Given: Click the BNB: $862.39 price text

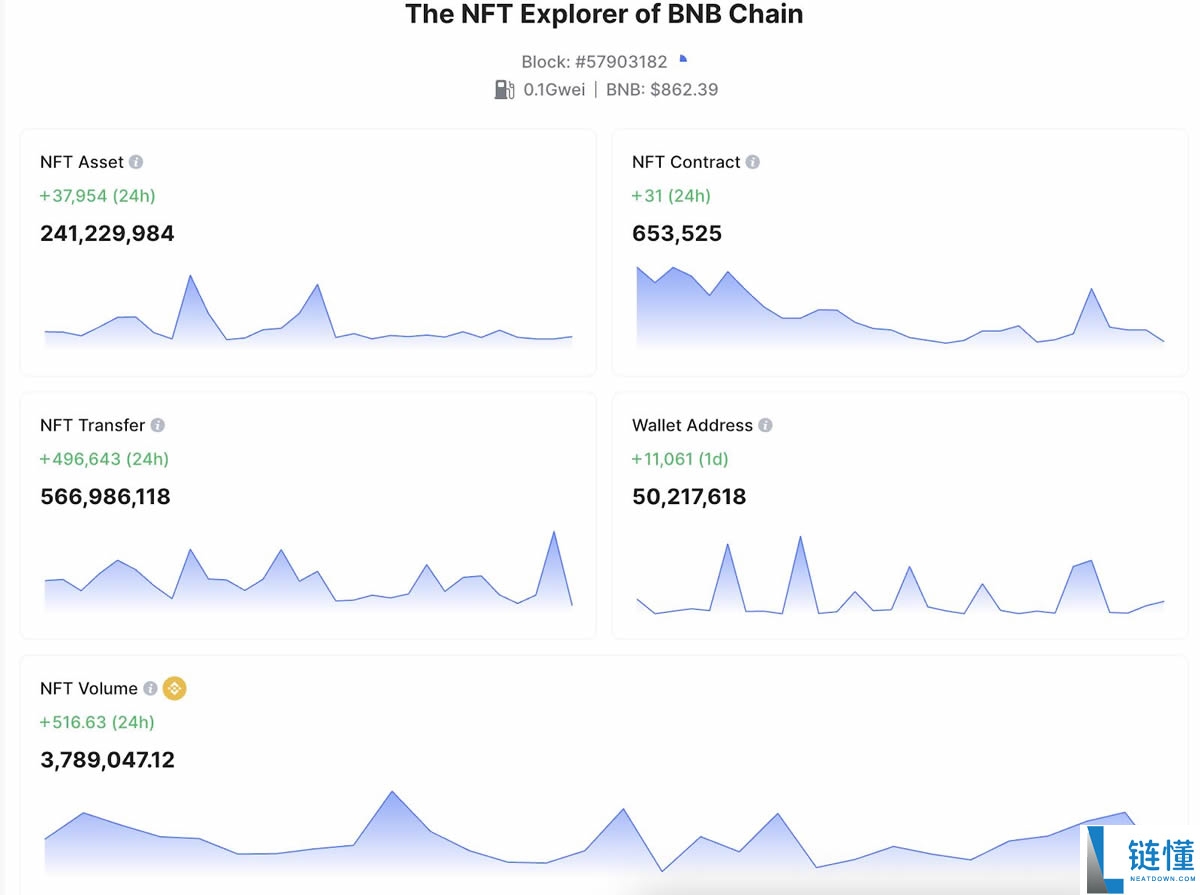Looking at the screenshot, I should pos(660,89).
